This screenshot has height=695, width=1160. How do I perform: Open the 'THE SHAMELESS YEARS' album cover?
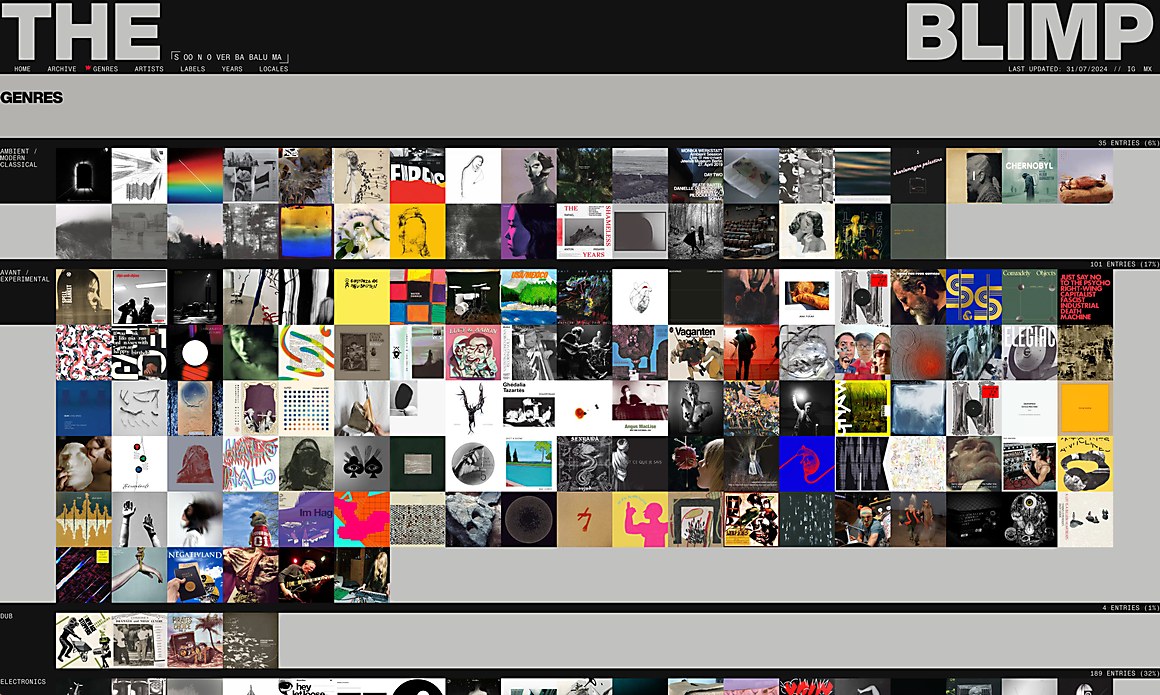coord(584,232)
